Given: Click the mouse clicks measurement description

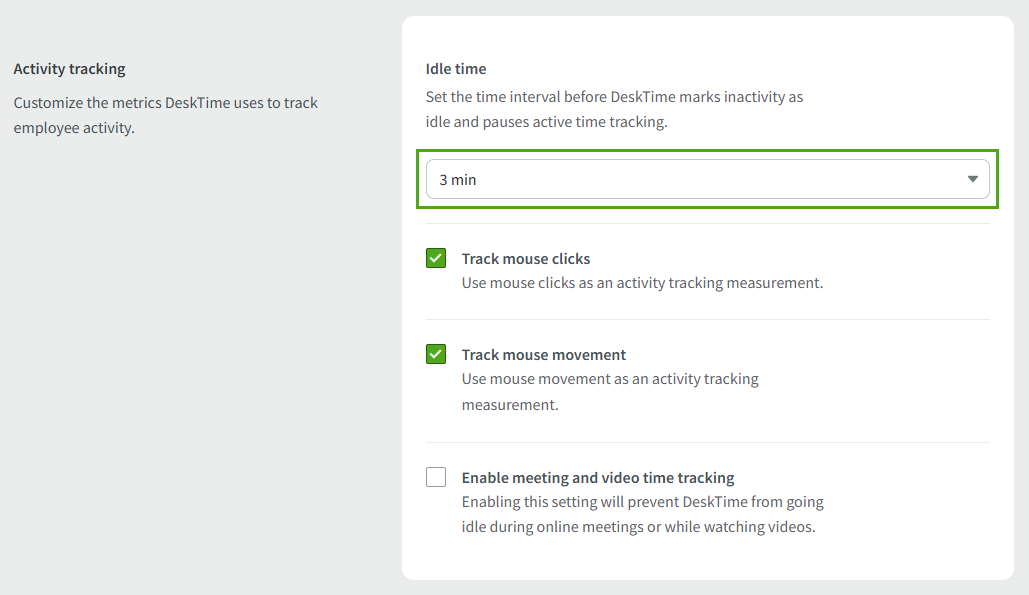Looking at the screenshot, I should (642, 283).
